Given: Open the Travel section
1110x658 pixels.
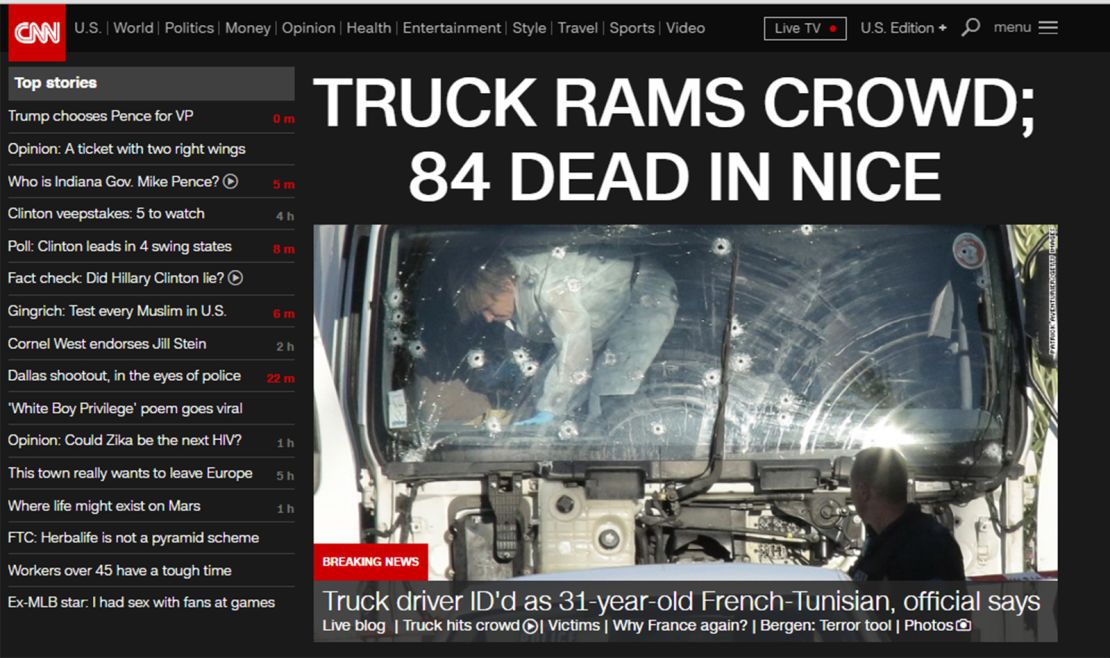Looking at the screenshot, I should [x=578, y=28].
